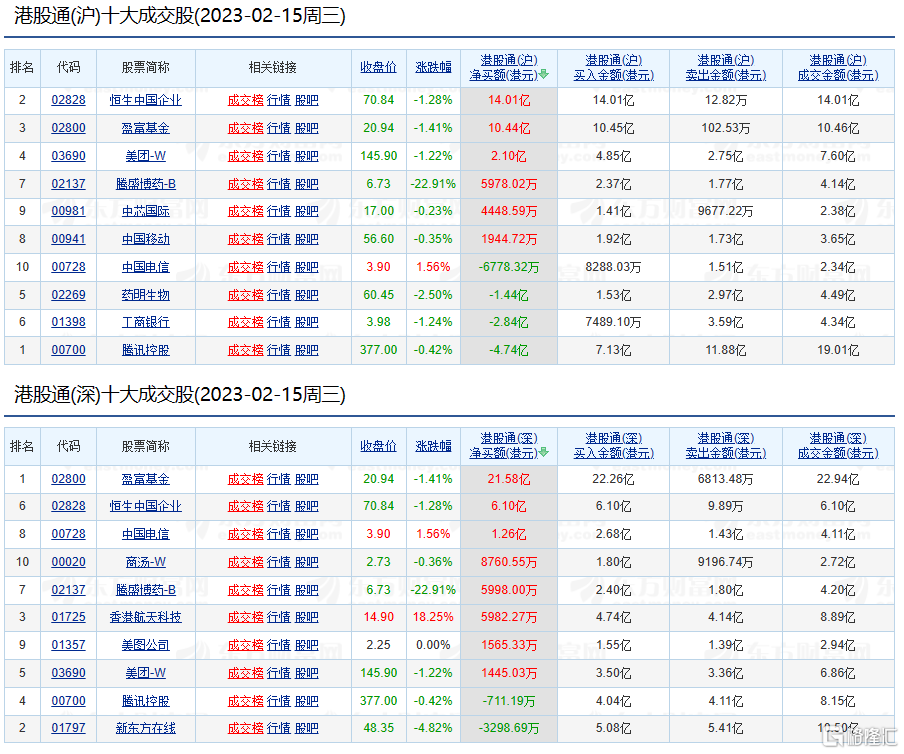This screenshot has width=904, height=754.
Task: Open stock code 00020 link
Action: [x=68, y=561]
